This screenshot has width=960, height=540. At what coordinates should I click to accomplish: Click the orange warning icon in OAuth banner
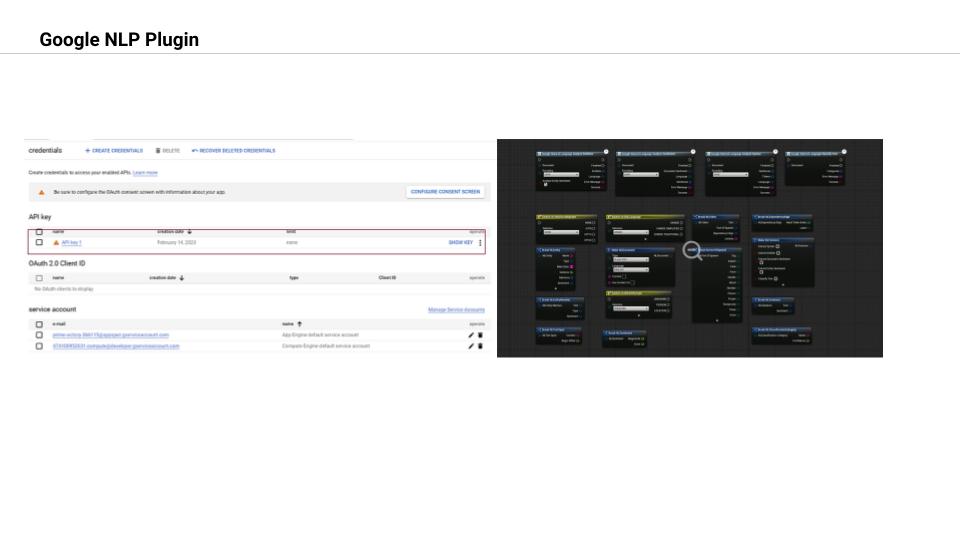(x=42, y=192)
